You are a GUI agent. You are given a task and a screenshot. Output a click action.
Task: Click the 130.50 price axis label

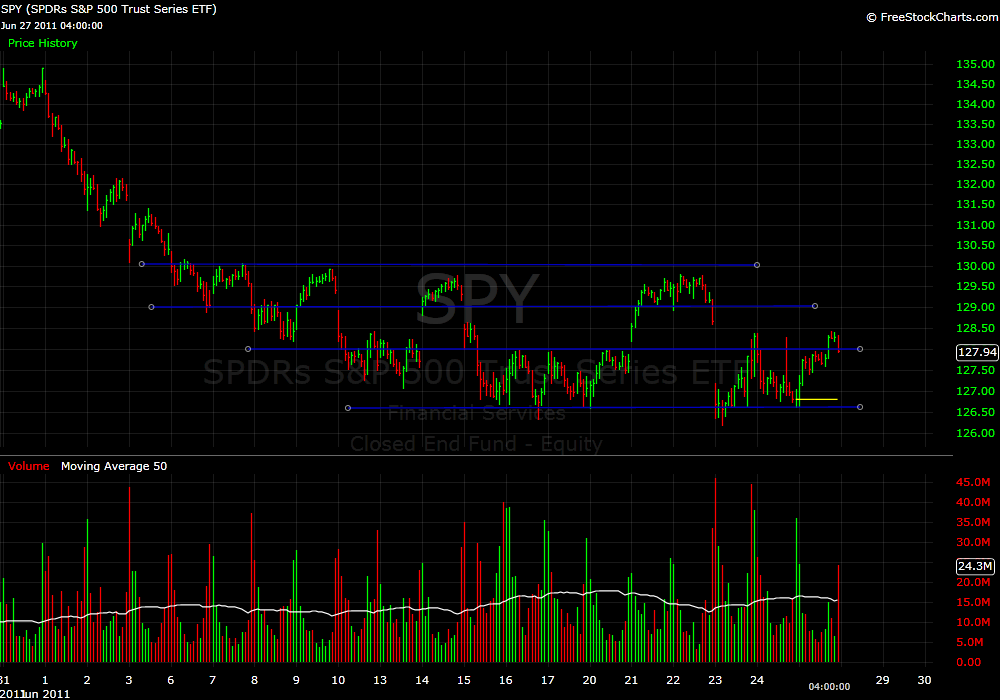(x=975, y=245)
